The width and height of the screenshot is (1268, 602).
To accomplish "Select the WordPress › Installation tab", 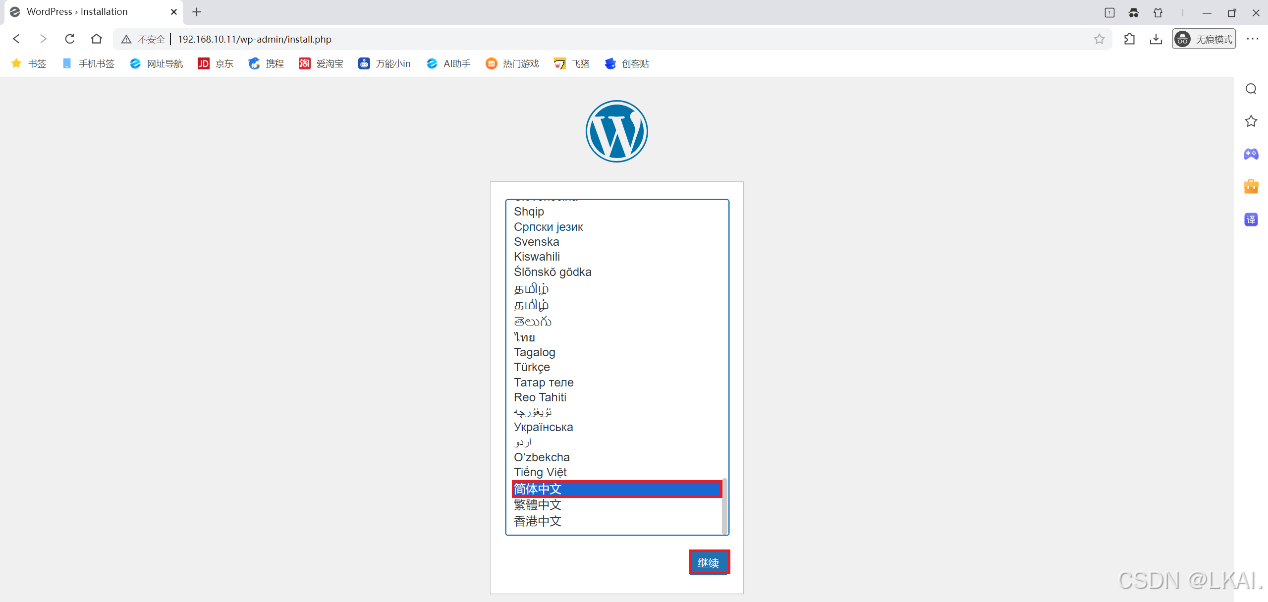I will point(92,12).
